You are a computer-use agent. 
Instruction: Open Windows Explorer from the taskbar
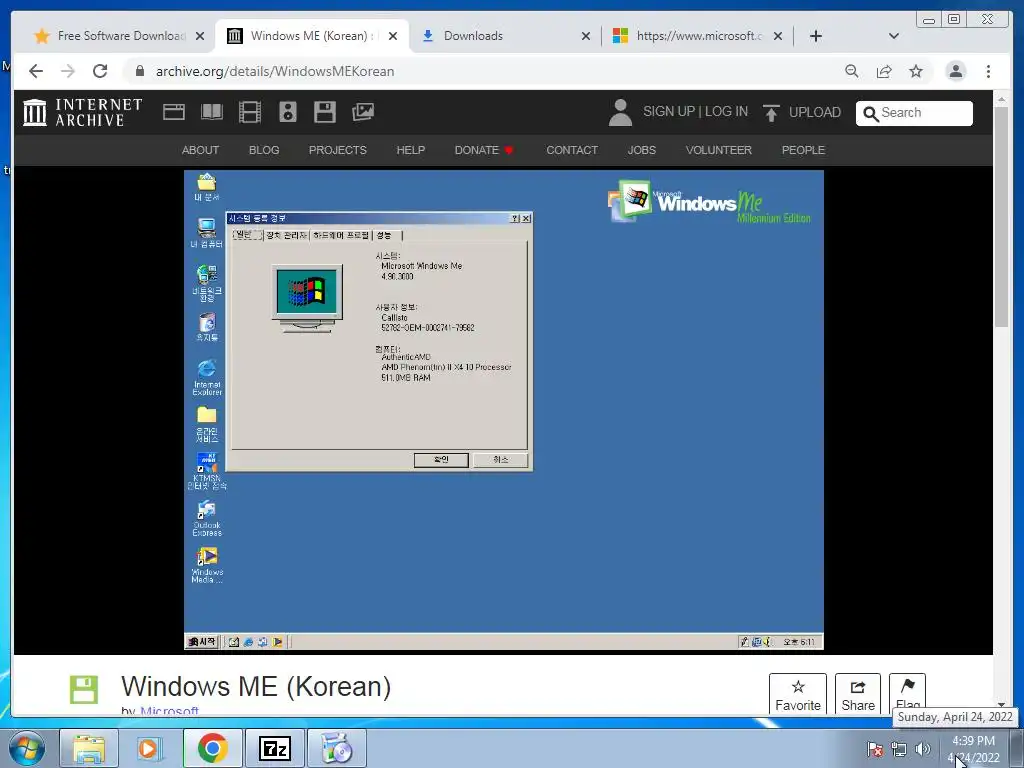(x=89, y=748)
